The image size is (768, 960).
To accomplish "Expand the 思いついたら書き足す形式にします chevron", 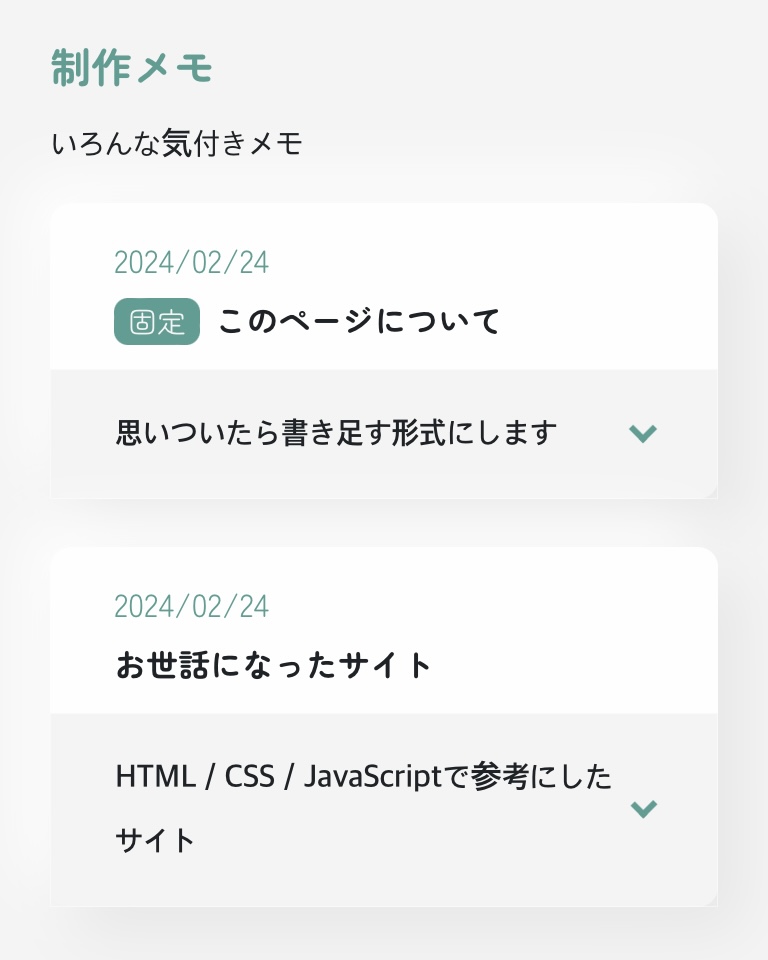I will 643,433.
